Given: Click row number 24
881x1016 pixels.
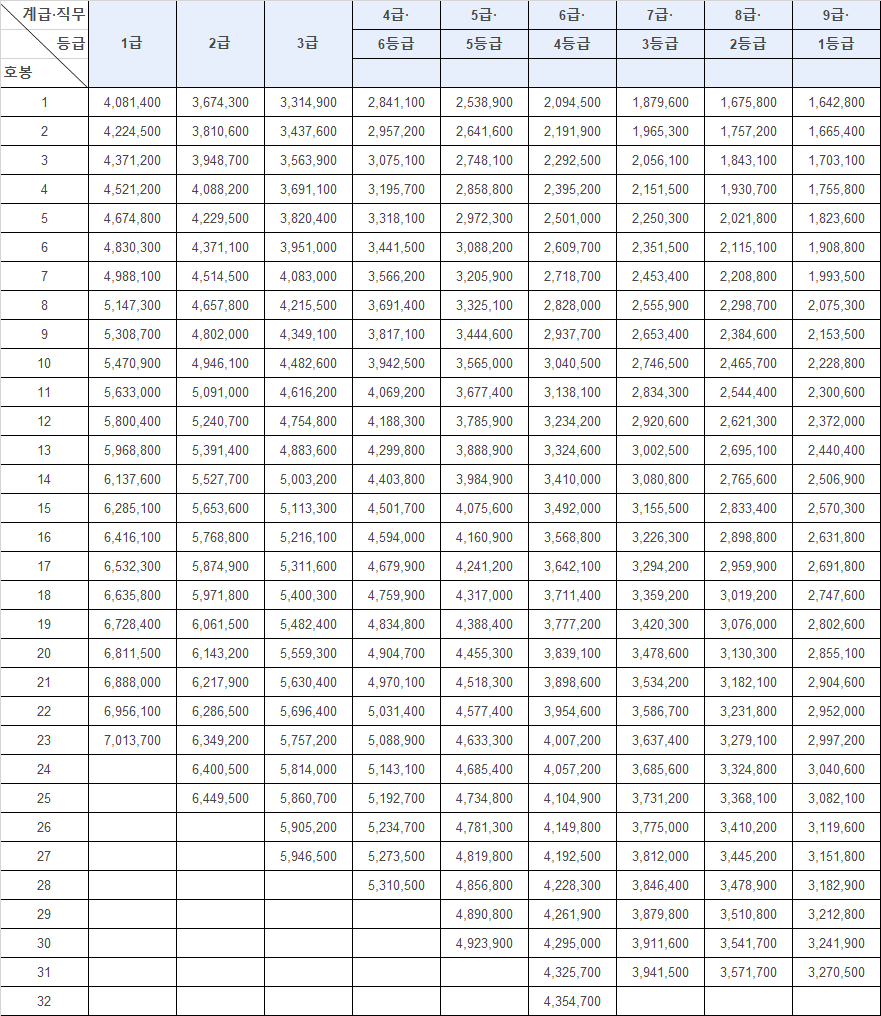Looking at the screenshot, I should pos(44,770).
